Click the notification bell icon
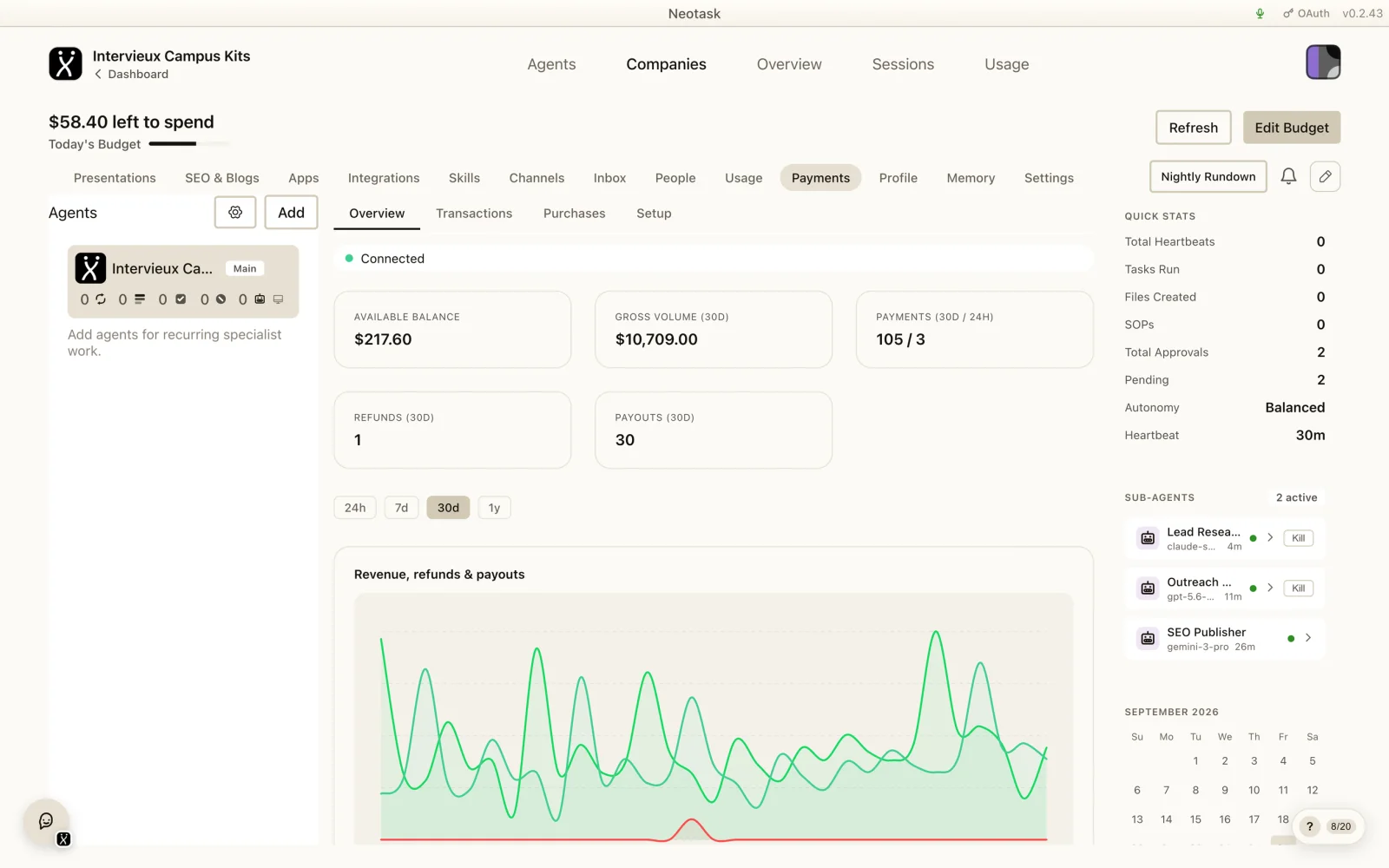This screenshot has width=1389, height=868. pos(1288,176)
